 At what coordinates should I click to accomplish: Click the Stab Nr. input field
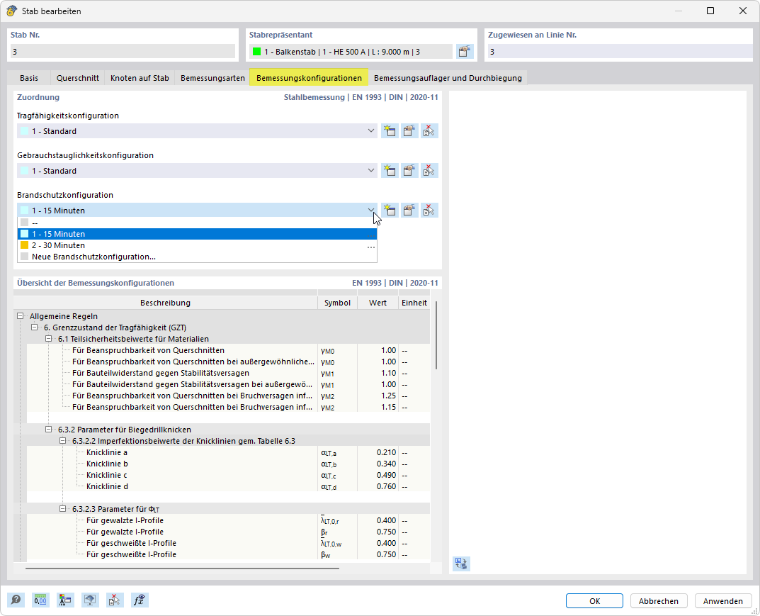click(123, 51)
